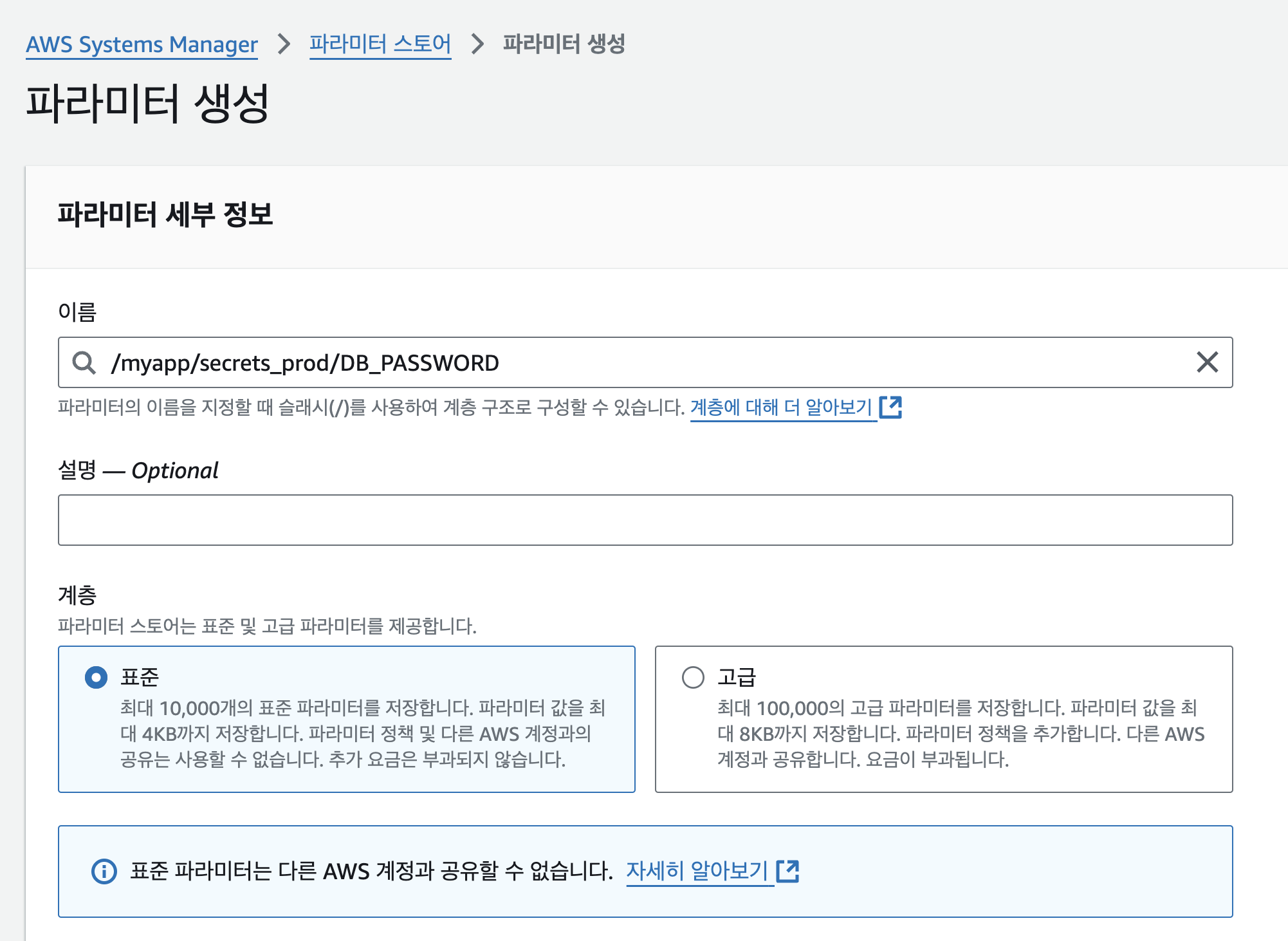This screenshot has height=941, width=1288.
Task: Clear the name field with X icon
Action: tap(1207, 362)
